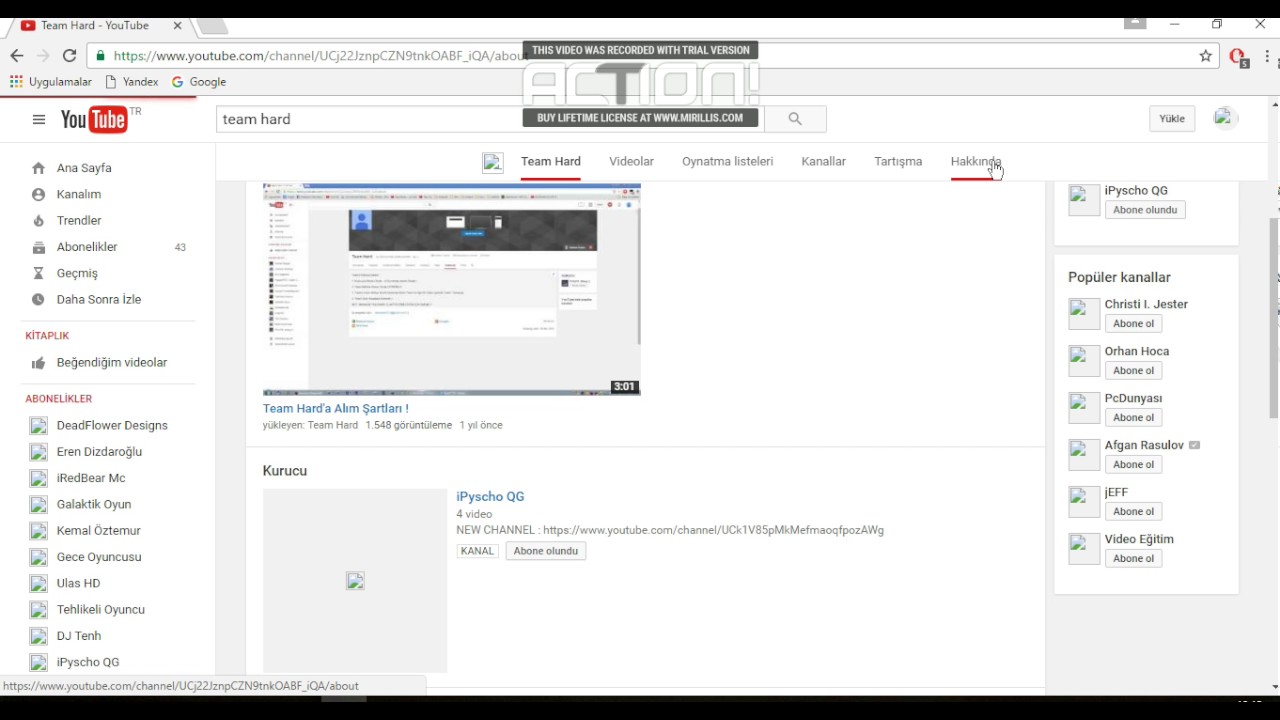Subscribe to Afgan Rasulov
The image size is (1280, 720).
[1133, 464]
